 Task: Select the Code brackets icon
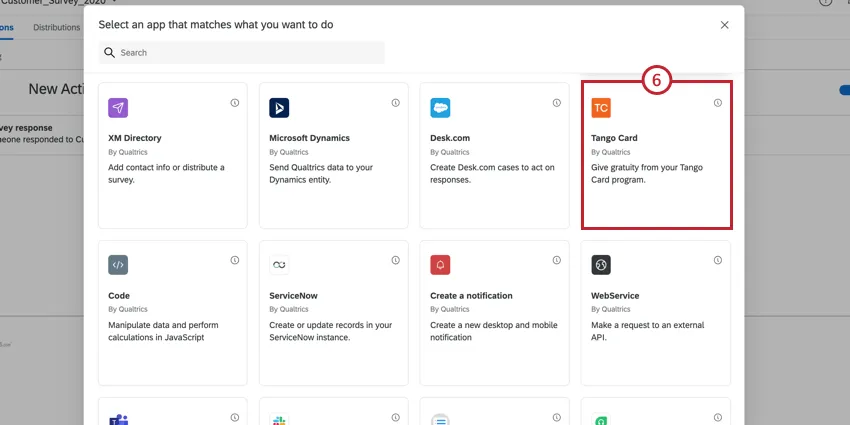coord(118,265)
